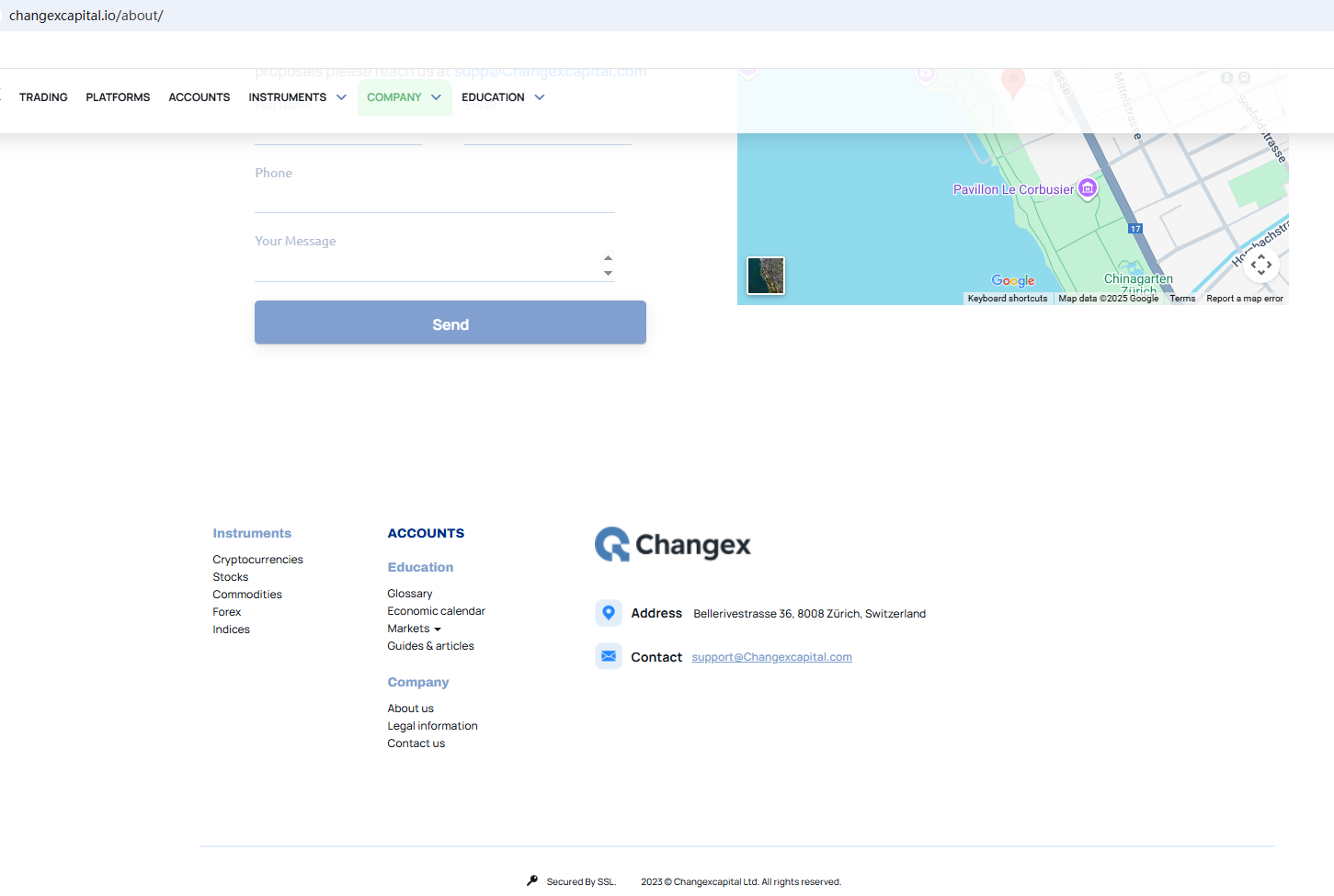
Task: Expand the Instruments dropdown menu
Action: (x=297, y=97)
